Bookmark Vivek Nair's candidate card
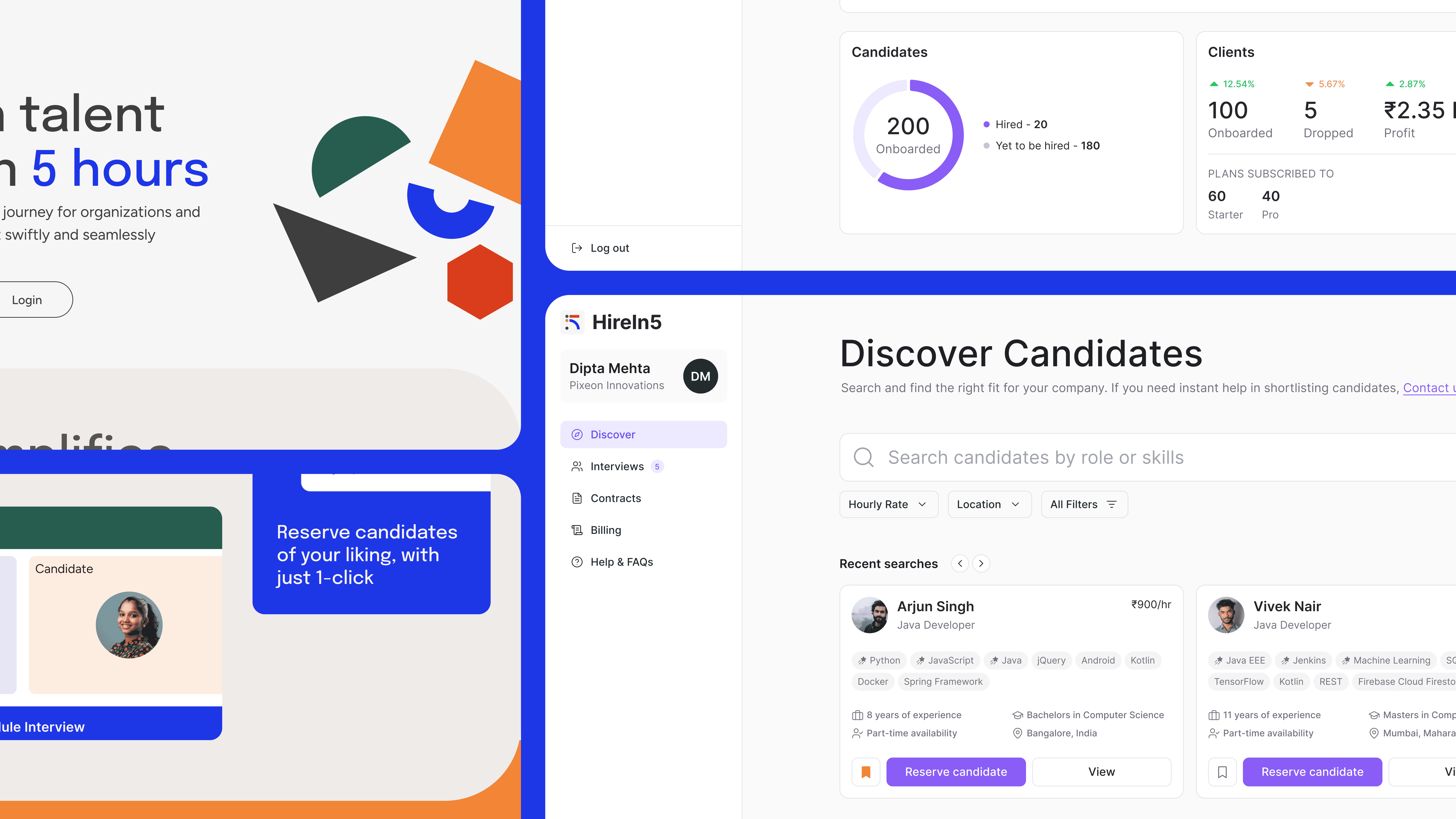 tap(1222, 772)
